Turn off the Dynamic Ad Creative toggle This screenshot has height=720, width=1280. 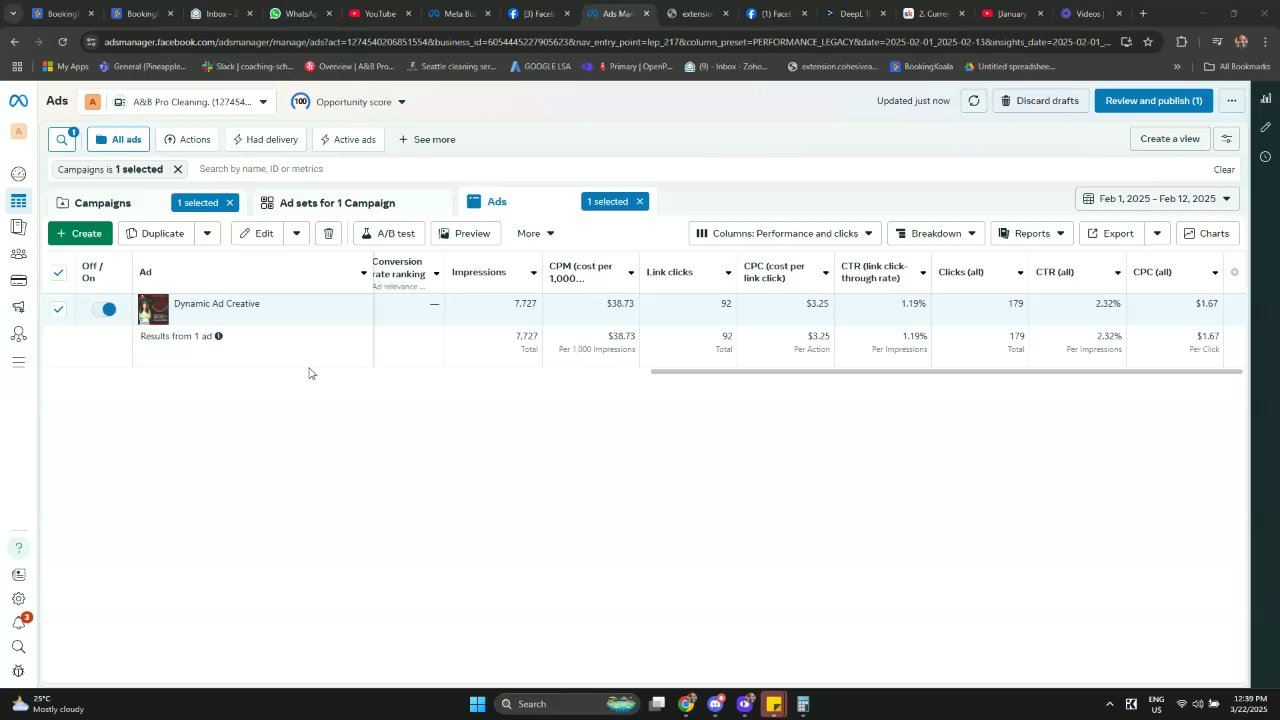104,309
